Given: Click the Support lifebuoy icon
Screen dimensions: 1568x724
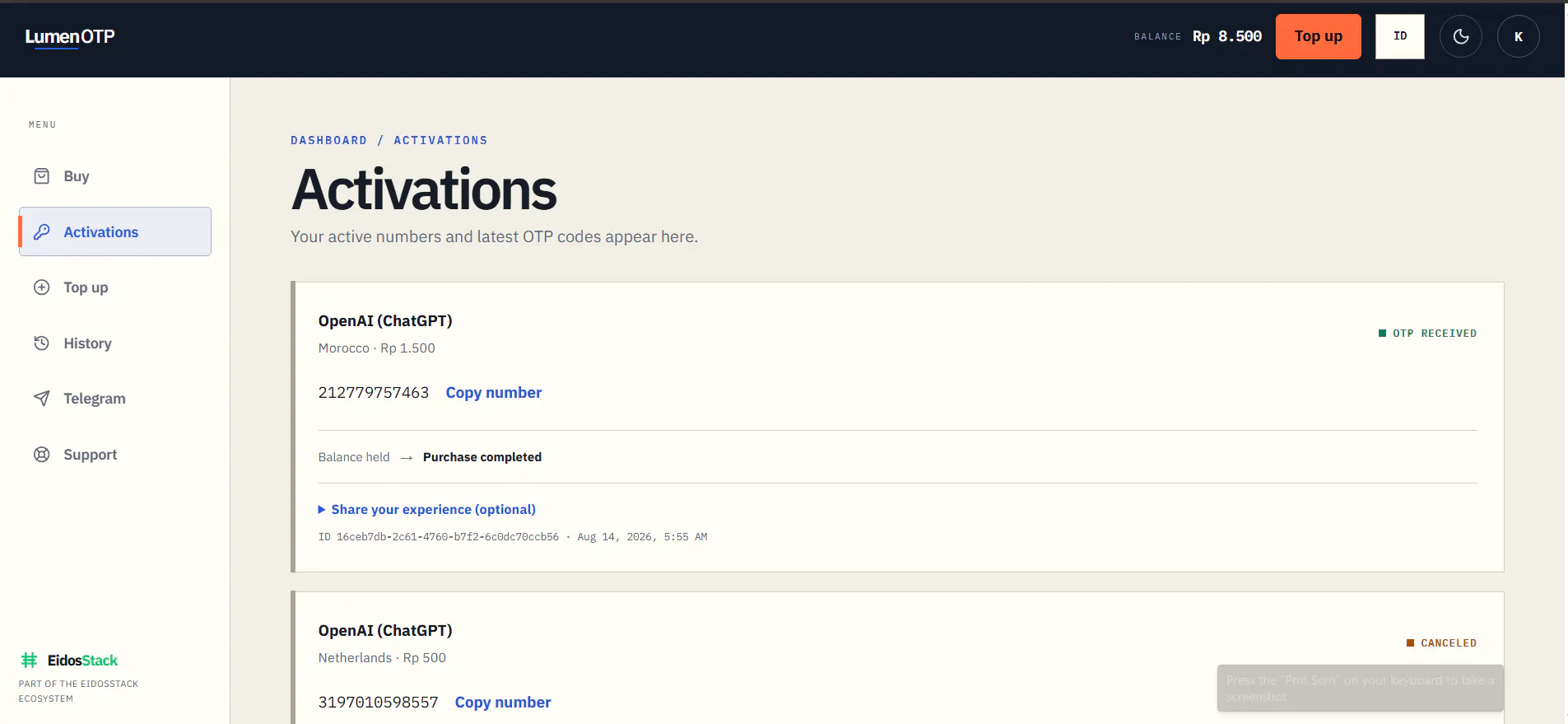Looking at the screenshot, I should click(41, 454).
